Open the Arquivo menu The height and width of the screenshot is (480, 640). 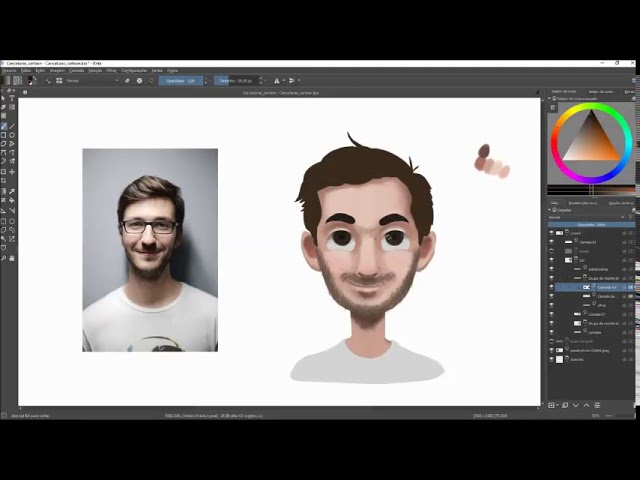(9, 71)
